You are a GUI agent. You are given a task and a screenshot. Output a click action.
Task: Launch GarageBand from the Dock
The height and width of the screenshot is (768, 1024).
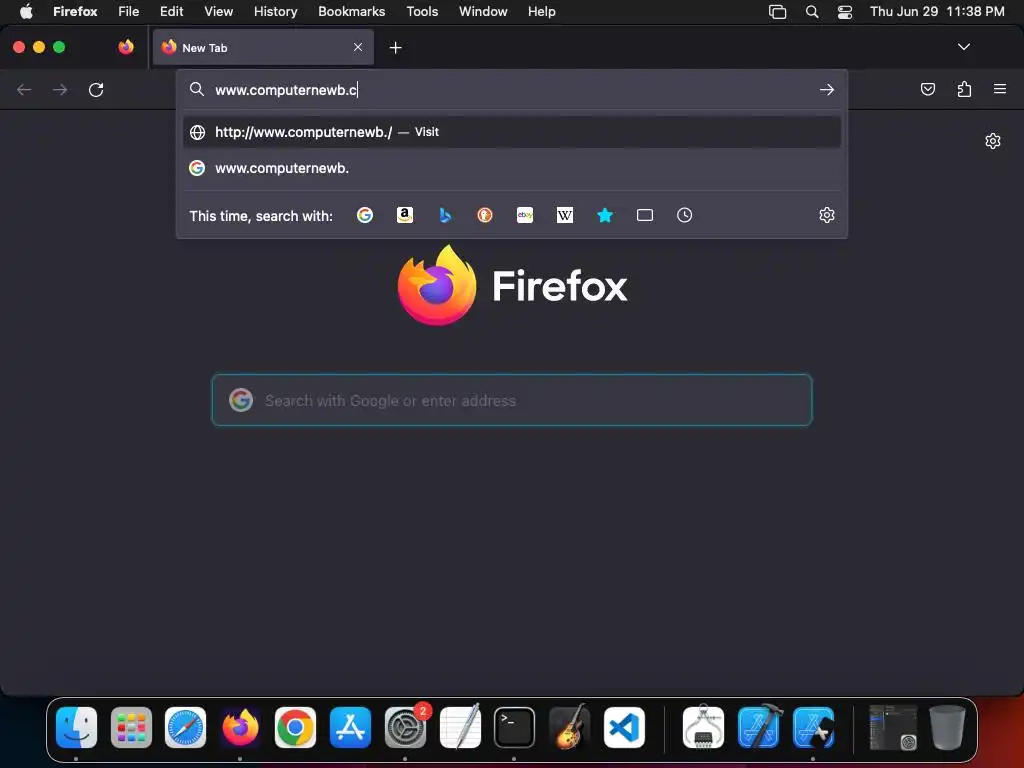tap(569, 727)
